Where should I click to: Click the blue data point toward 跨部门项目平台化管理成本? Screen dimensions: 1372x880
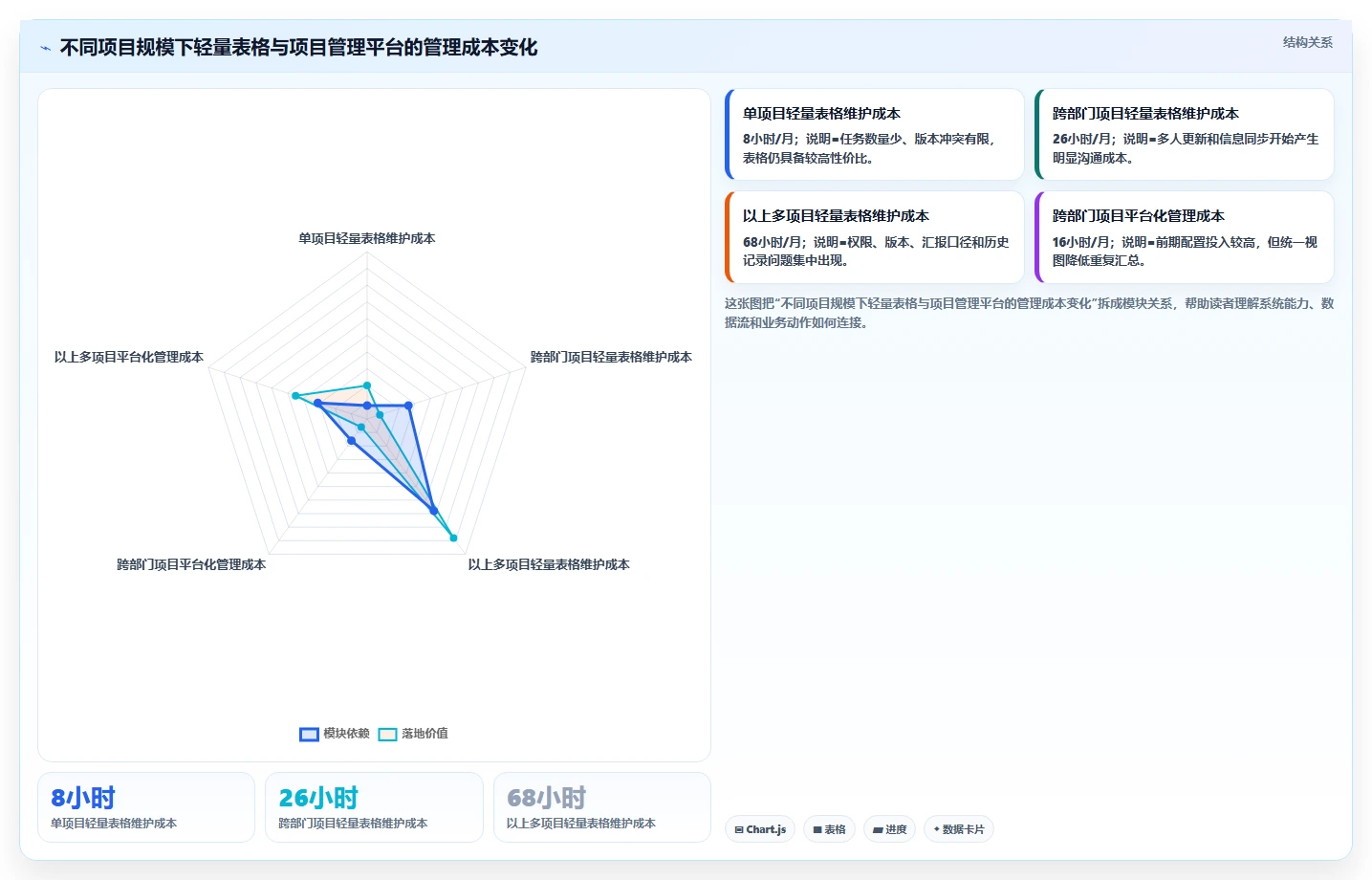351,441
